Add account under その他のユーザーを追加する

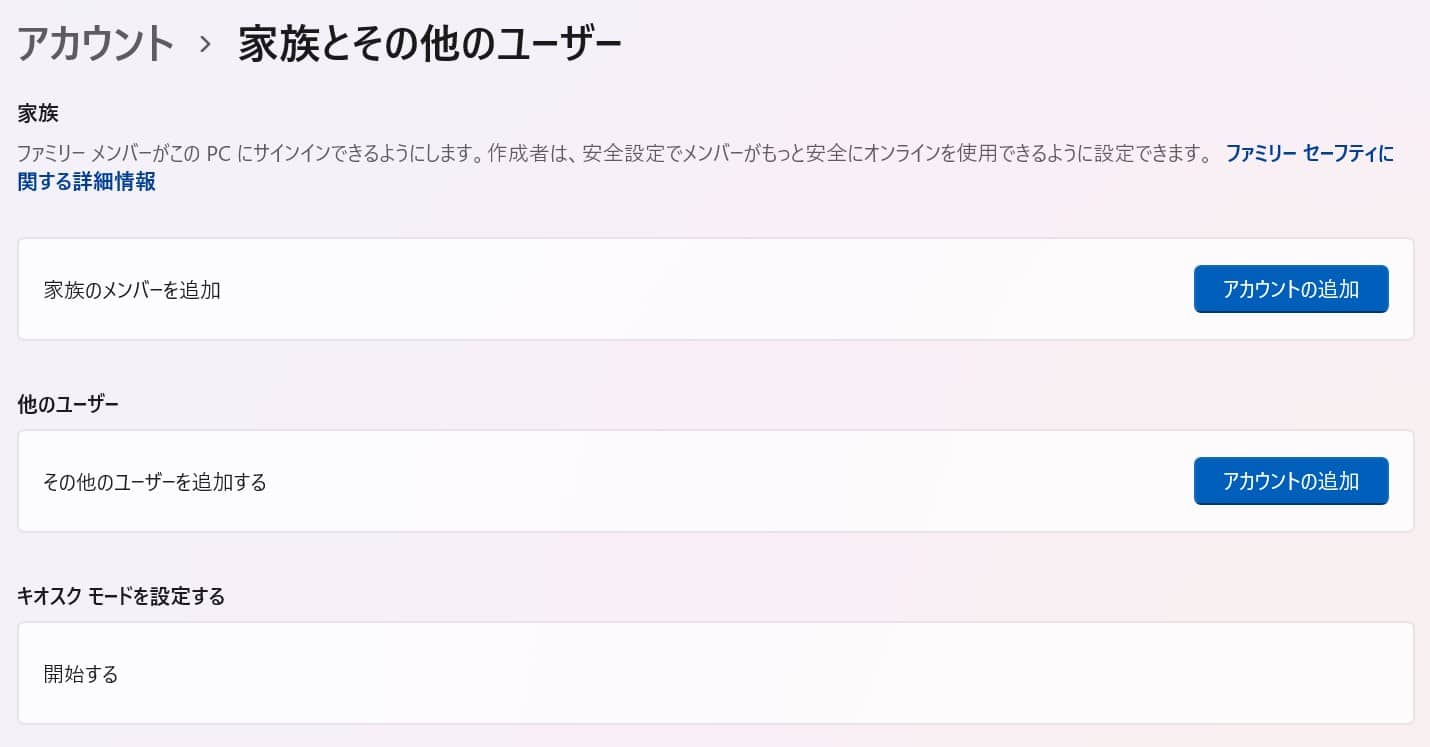[1290, 481]
